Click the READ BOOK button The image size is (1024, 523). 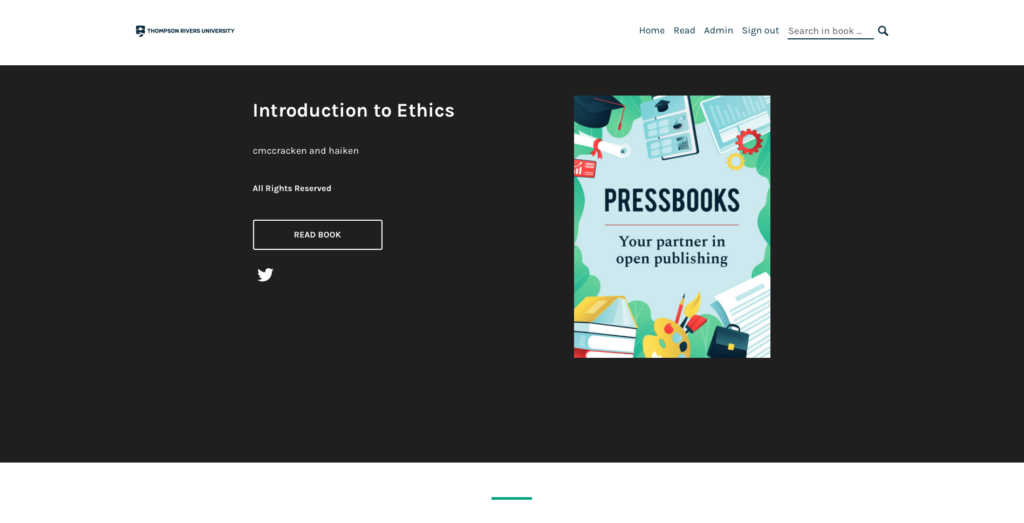[x=317, y=234]
